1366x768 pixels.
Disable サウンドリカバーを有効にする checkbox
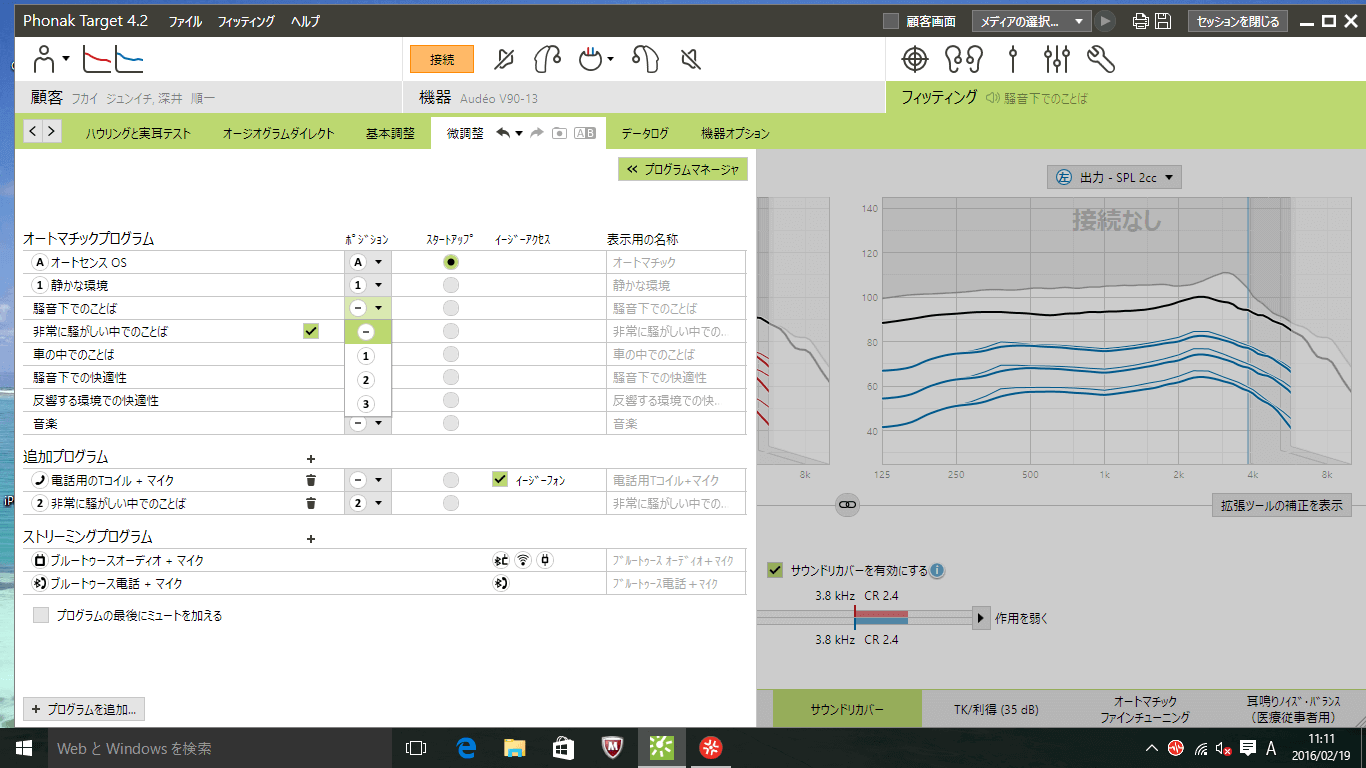tap(774, 570)
